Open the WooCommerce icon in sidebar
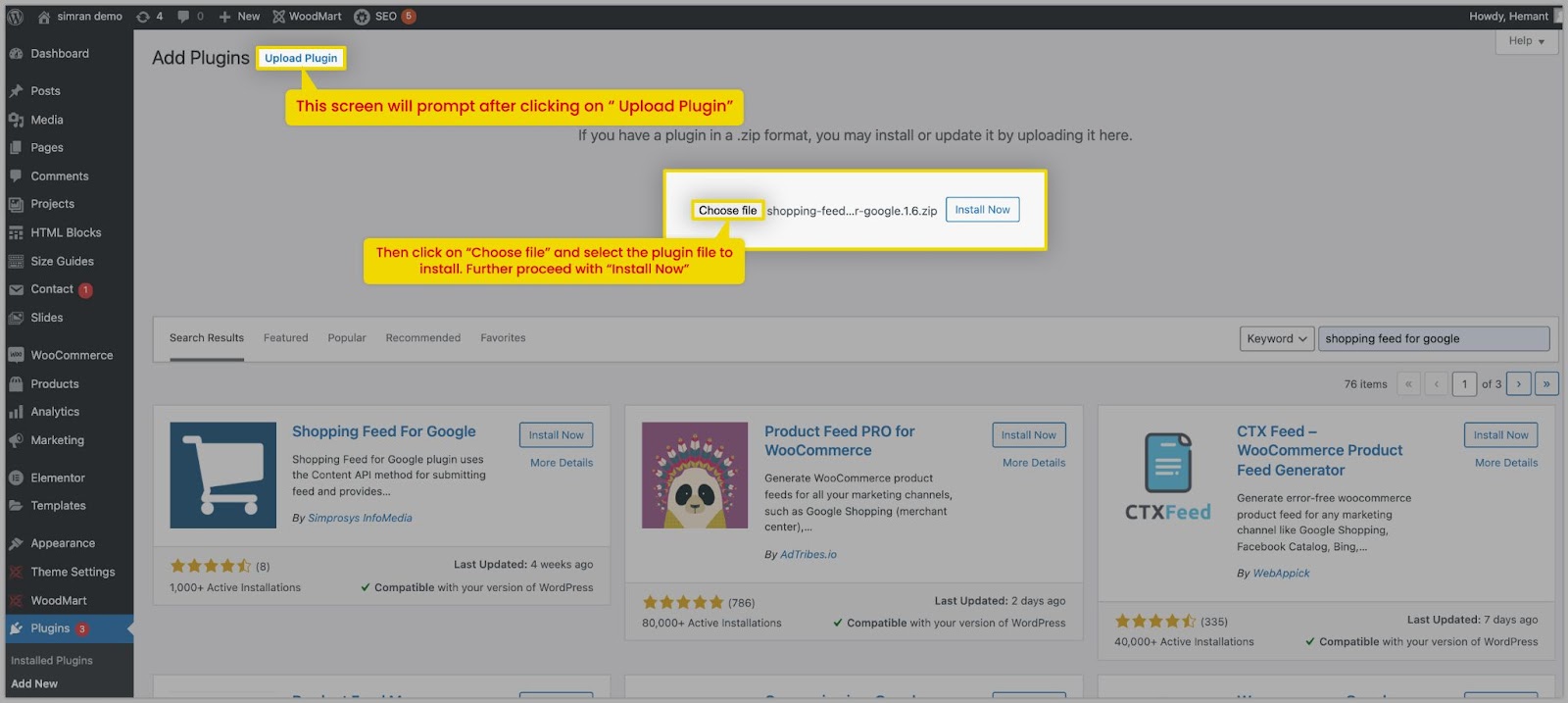Viewport: 1568px width, 703px height. (x=16, y=355)
